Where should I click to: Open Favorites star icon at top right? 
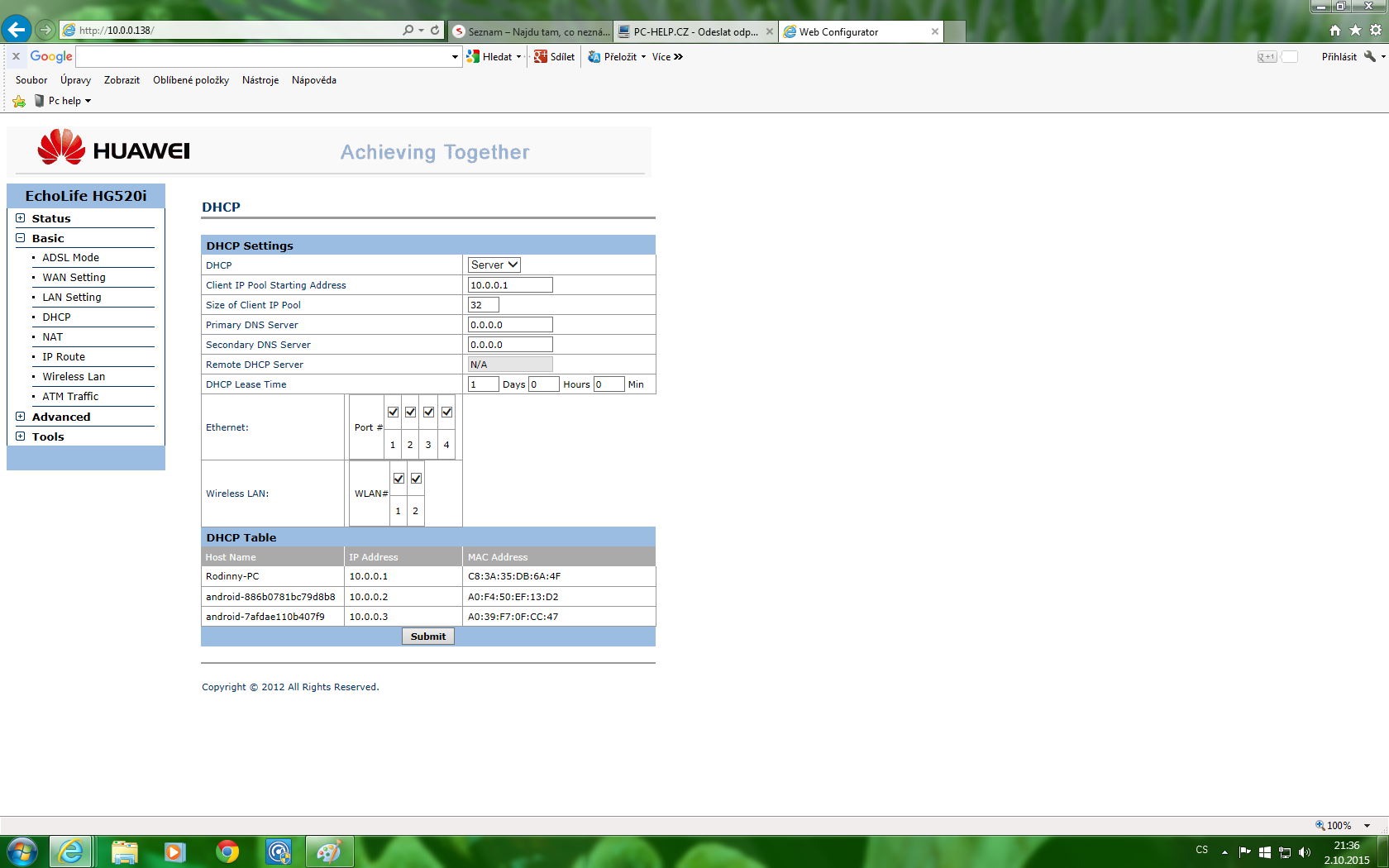pyautogui.click(x=1355, y=31)
